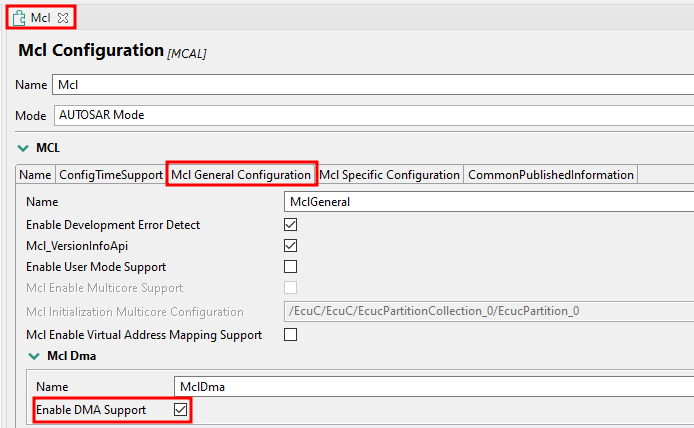
Task: Check Mcl Enable Virtual Address Mapping Support
Action: [291, 335]
